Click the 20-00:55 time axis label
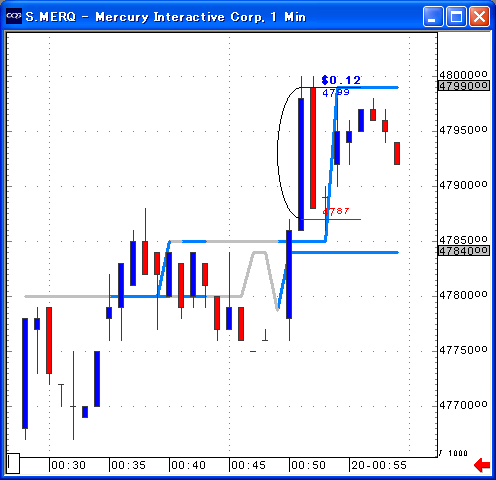The height and width of the screenshot is (480, 496). (379, 465)
